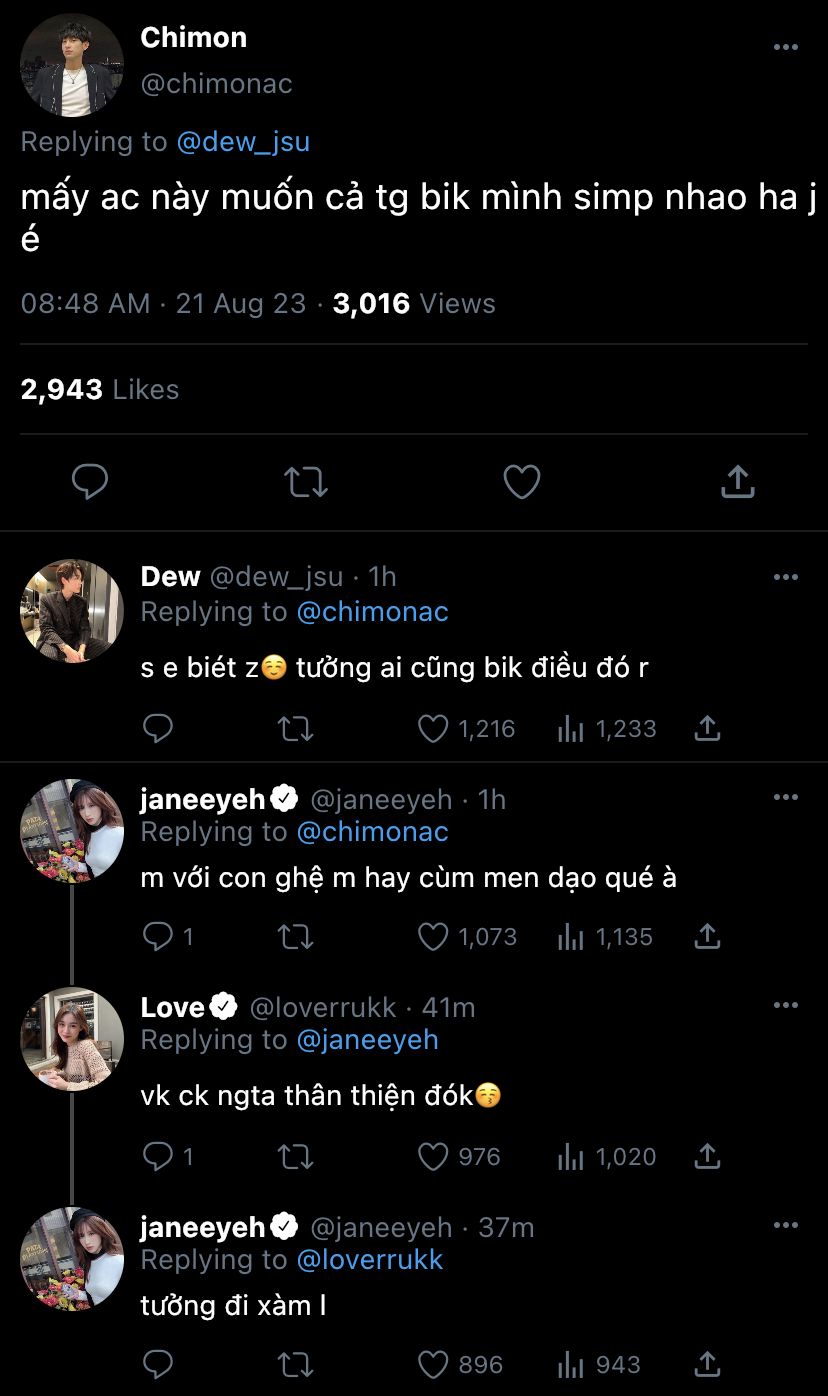Open Love's profile avatar

(x=72, y=1038)
